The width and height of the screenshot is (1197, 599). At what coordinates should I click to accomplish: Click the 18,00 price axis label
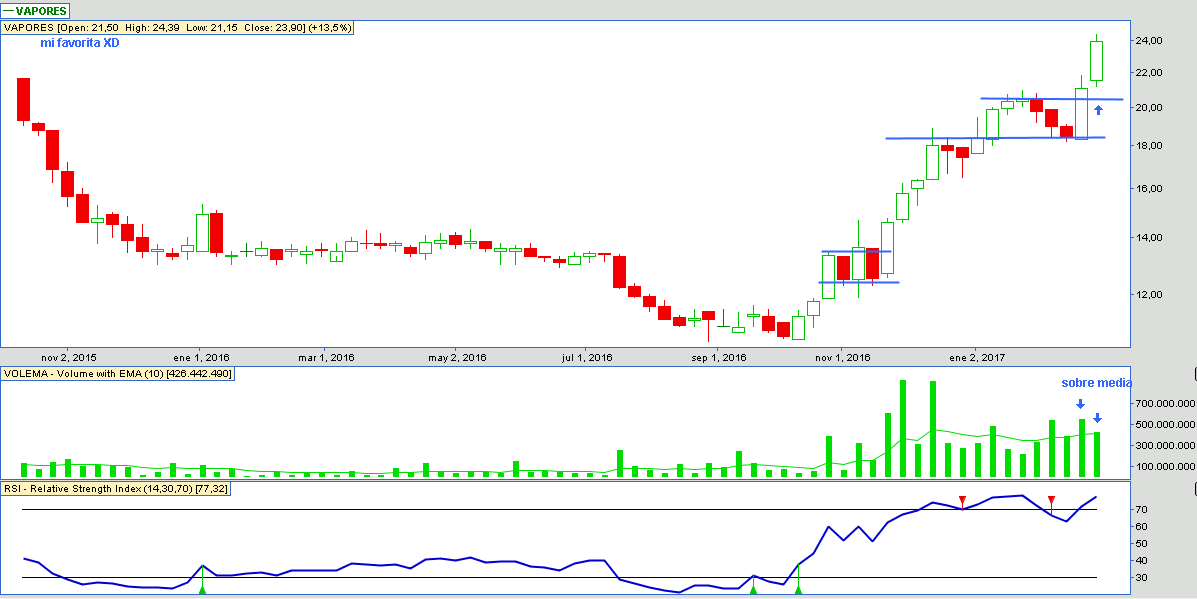[x=1148, y=146]
